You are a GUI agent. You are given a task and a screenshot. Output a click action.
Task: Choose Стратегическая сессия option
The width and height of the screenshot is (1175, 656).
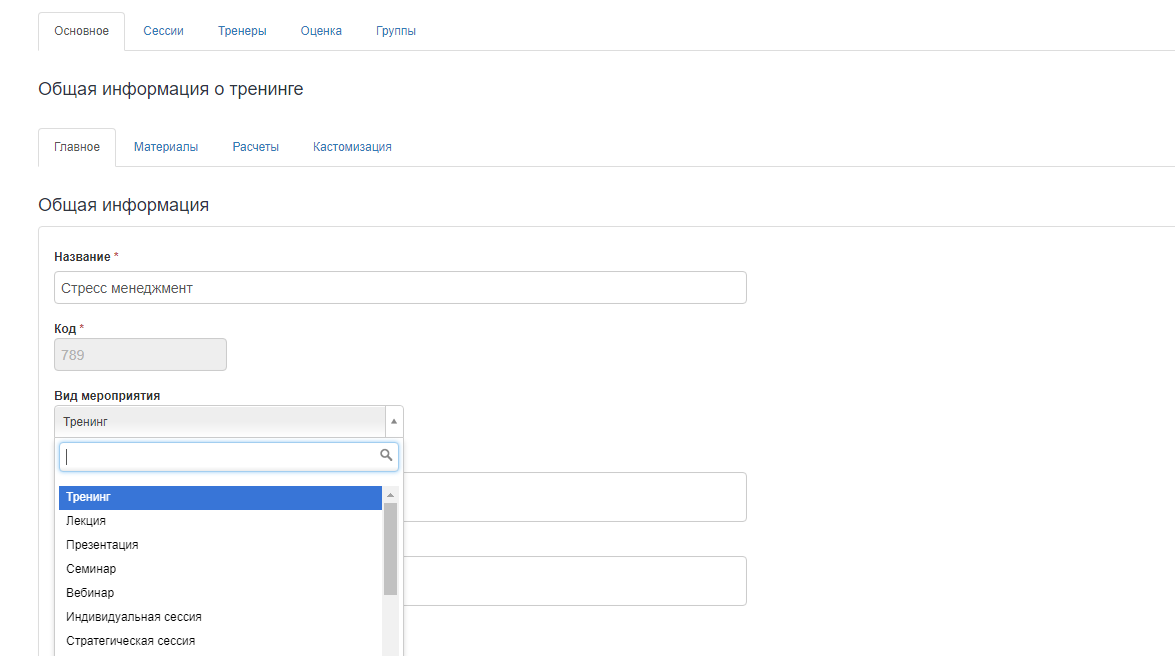point(220,641)
